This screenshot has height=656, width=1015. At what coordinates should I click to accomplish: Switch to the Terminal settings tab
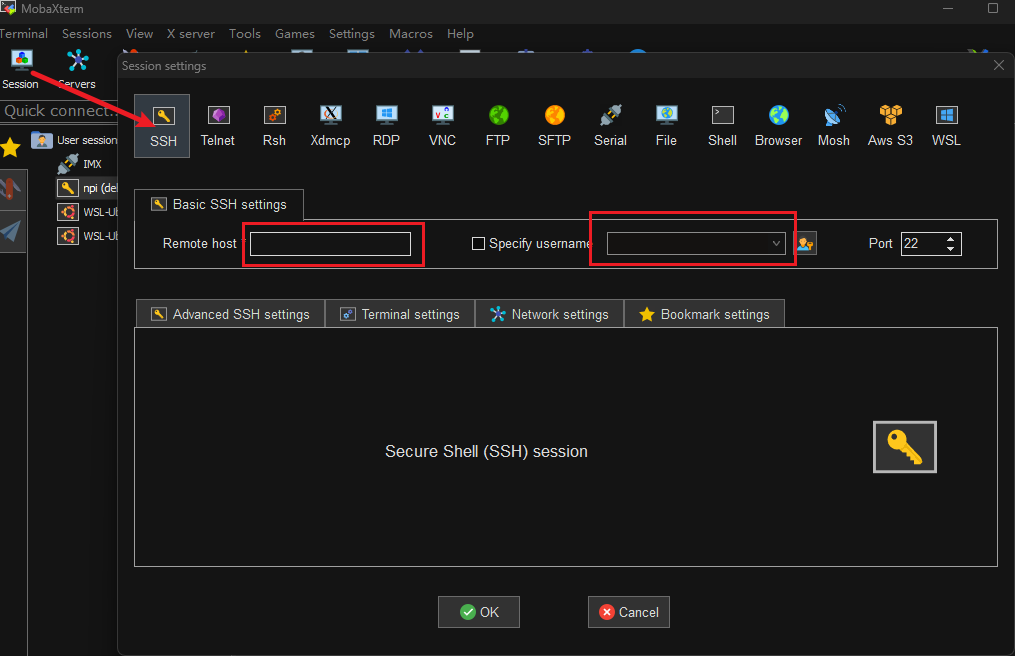pos(400,314)
